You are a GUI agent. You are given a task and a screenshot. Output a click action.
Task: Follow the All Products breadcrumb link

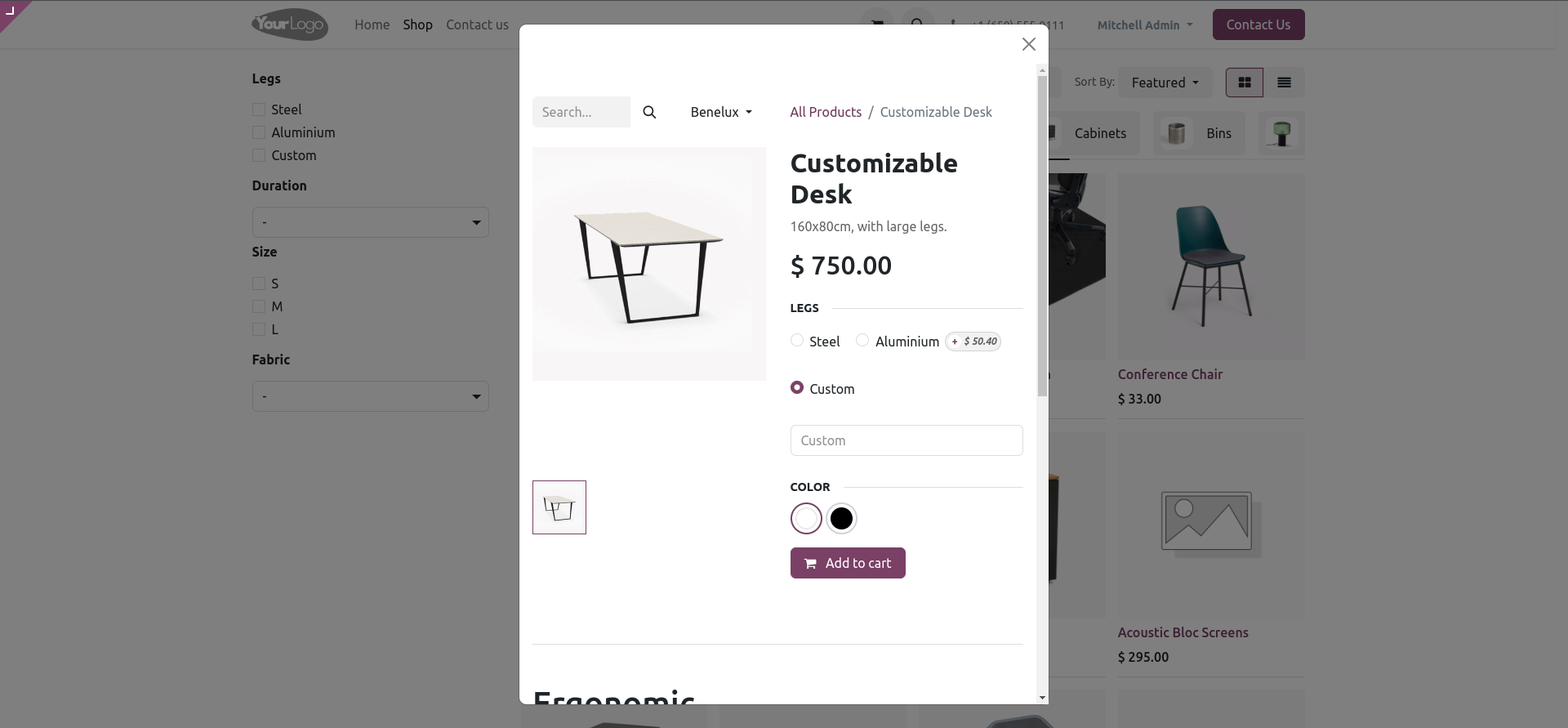(x=825, y=112)
